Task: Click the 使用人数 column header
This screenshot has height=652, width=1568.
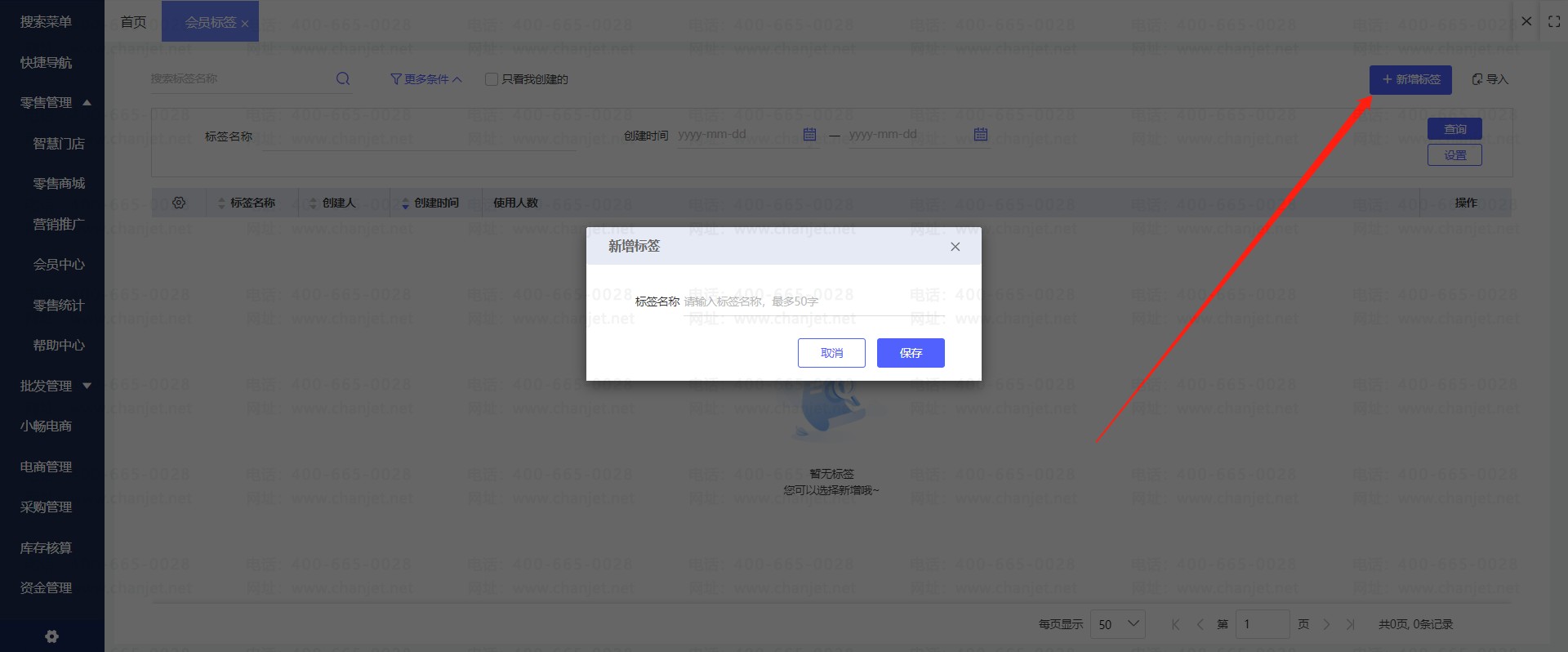Action: tap(515, 203)
